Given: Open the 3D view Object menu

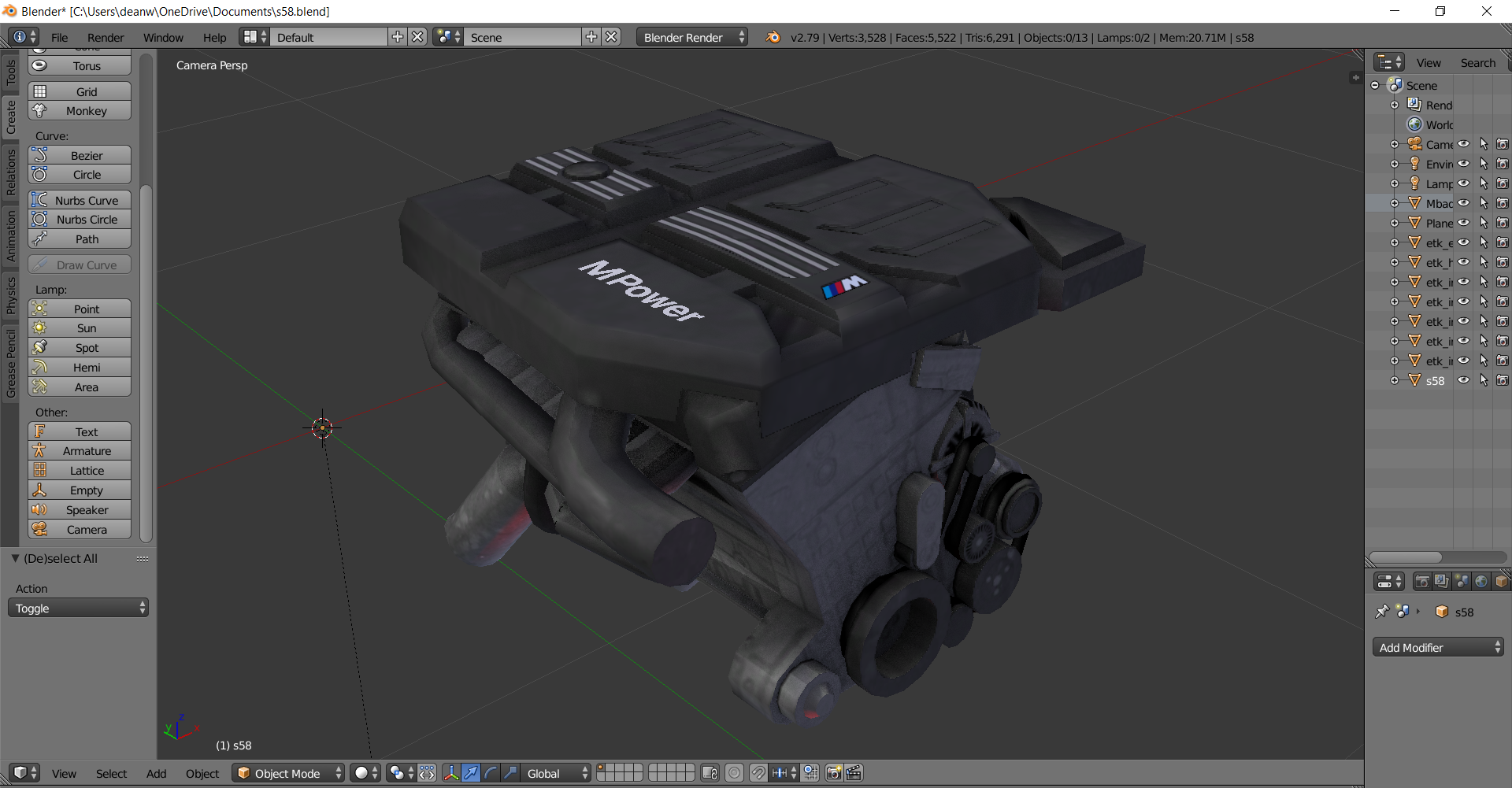Looking at the screenshot, I should (202, 773).
